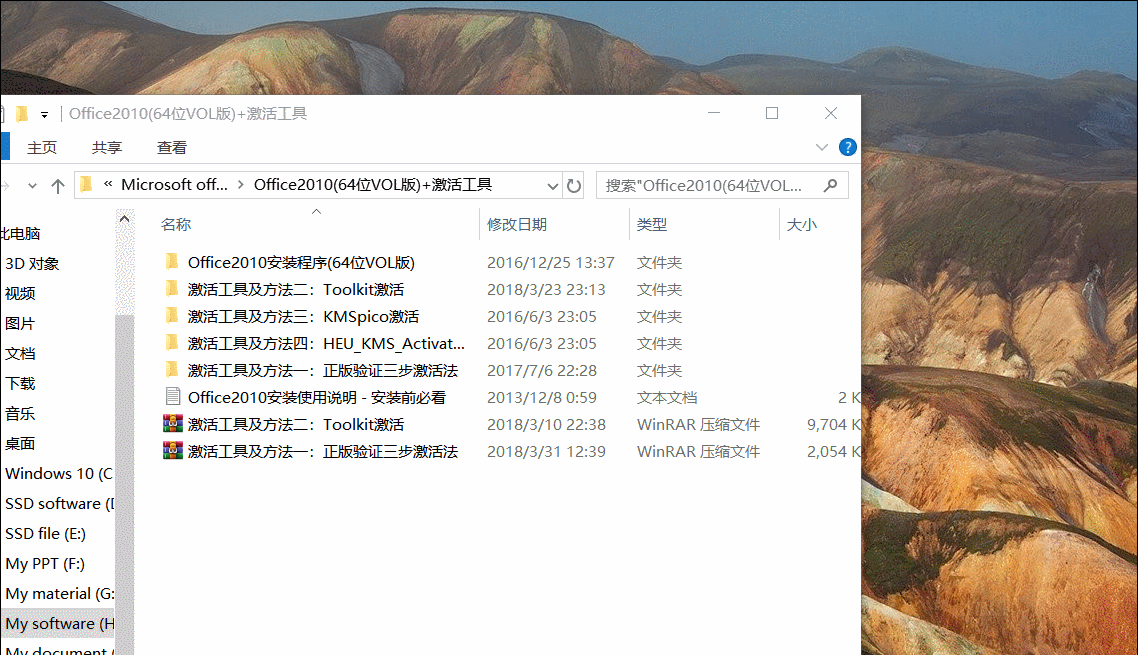Select 下载 in navigation pane
1138x655 pixels.
pyautogui.click(x=20, y=383)
